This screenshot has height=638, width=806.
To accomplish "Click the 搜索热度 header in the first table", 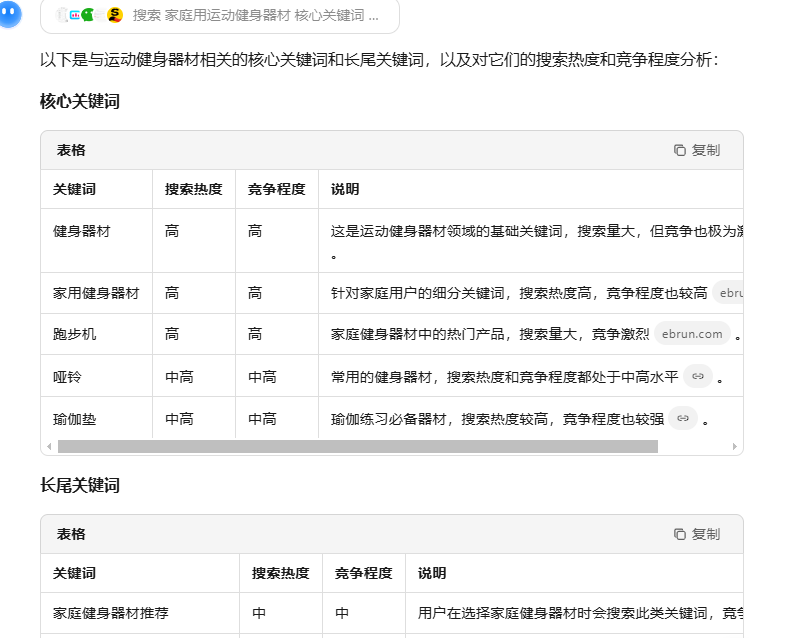I will [x=193, y=189].
